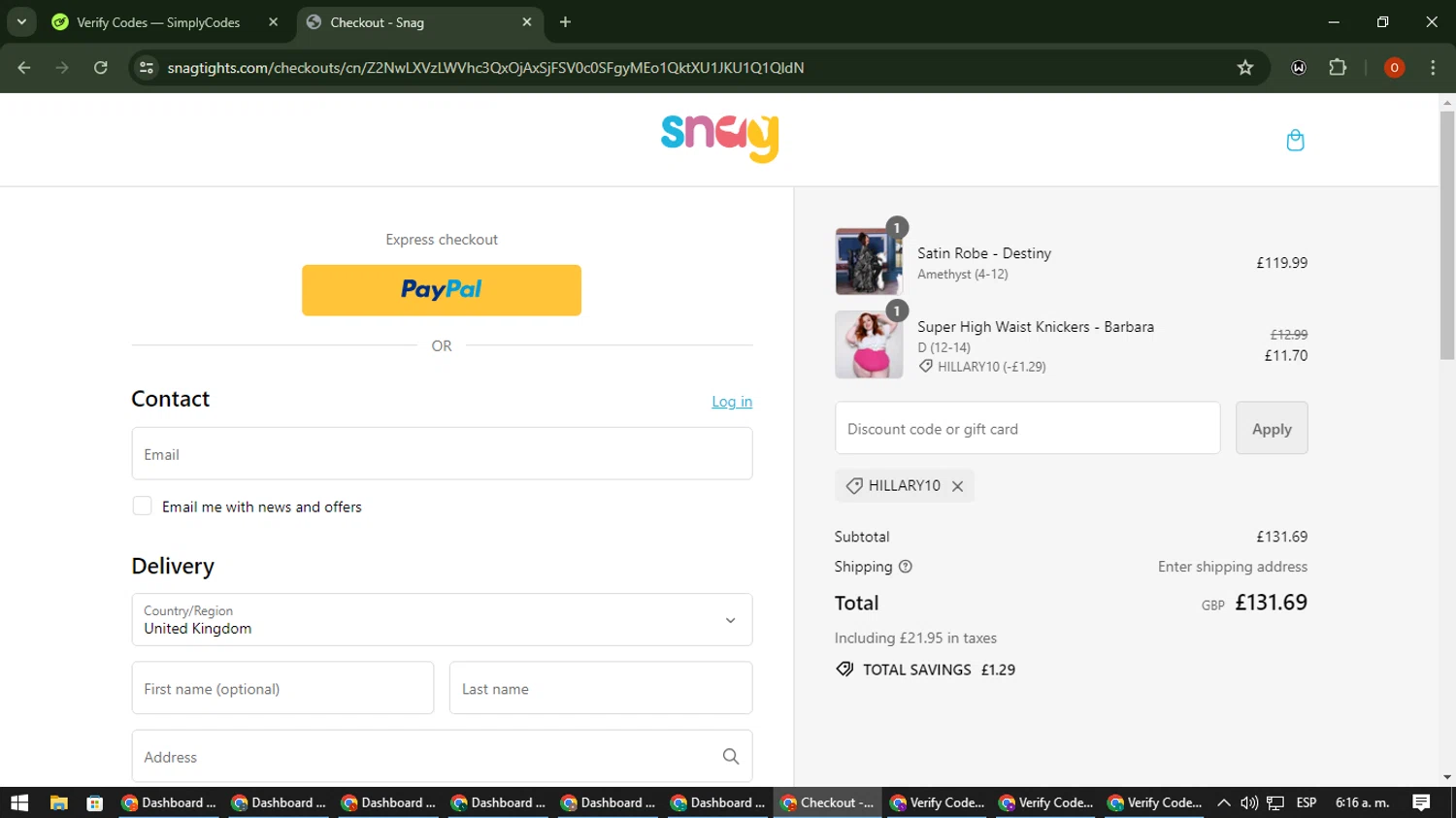Screen dimensions: 1456x818
Task: Go back to previous page
Action: [x=24, y=68]
